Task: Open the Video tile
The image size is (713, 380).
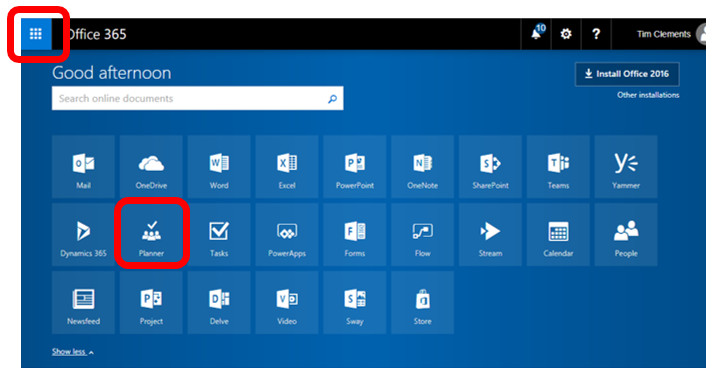Action: point(287,302)
